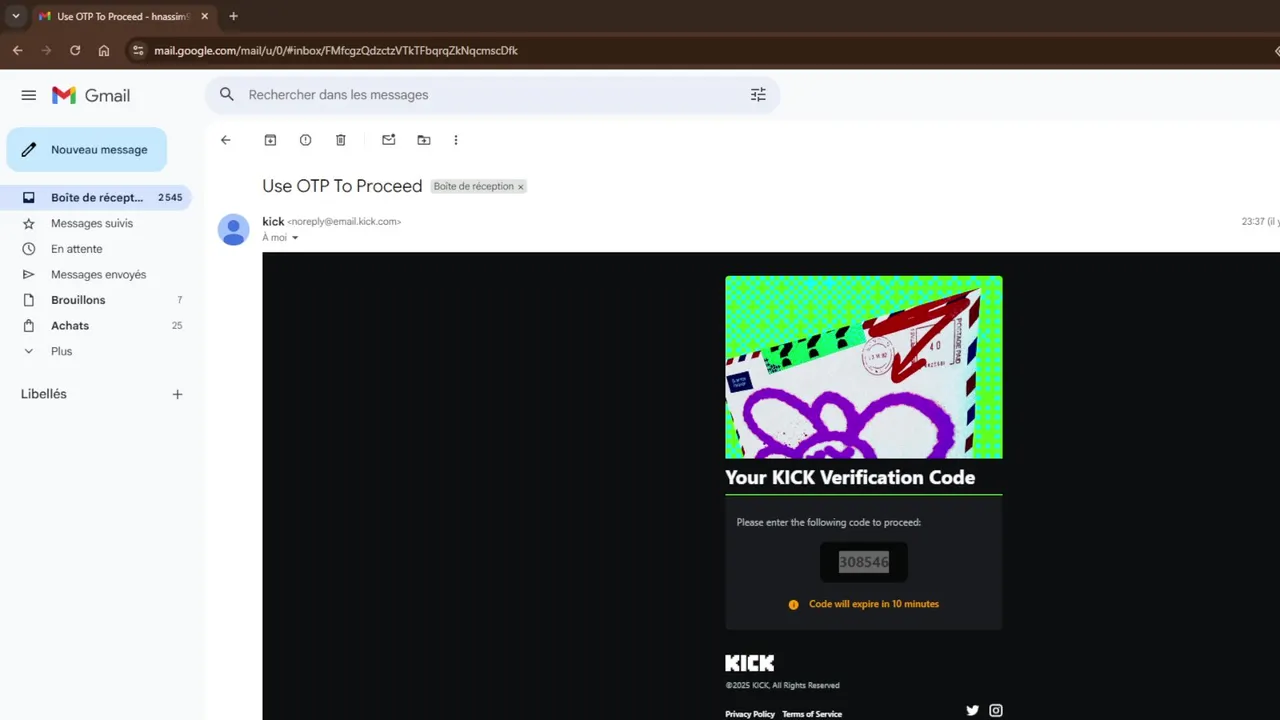Click Libellés heading
The height and width of the screenshot is (720, 1280).
(44, 394)
